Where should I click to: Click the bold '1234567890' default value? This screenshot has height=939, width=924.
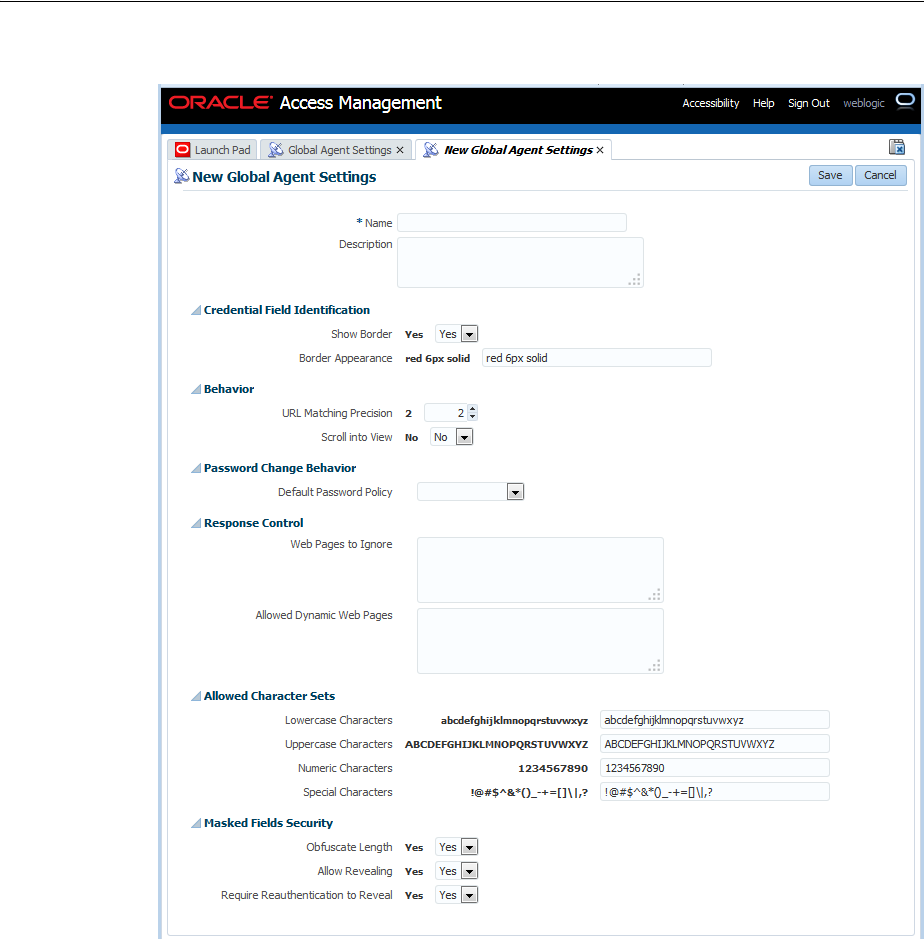553,768
